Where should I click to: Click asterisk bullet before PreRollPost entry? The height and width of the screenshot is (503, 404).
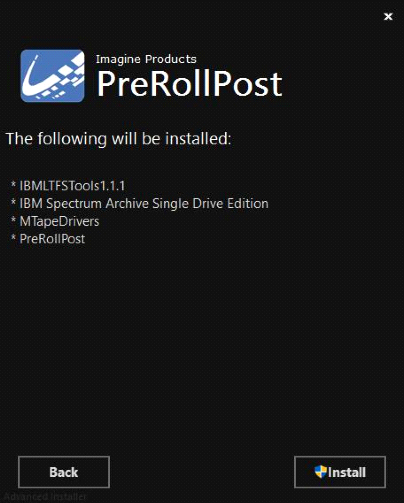coord(13,238)
